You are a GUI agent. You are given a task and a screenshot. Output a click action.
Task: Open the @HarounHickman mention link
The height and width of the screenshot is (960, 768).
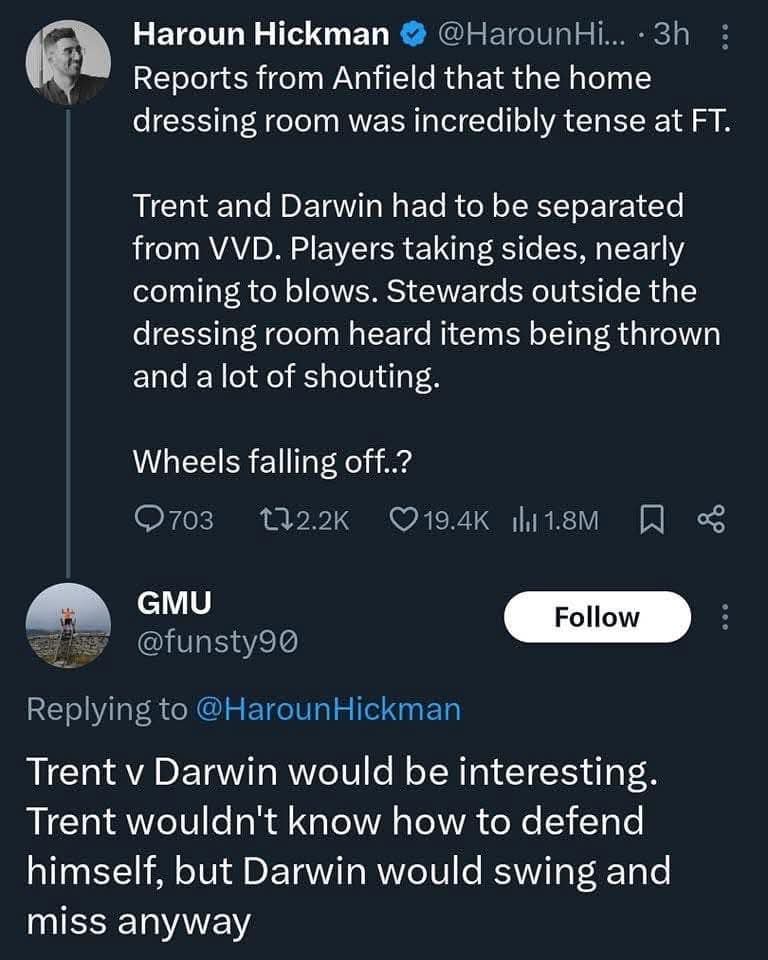(x=328, y=709)
